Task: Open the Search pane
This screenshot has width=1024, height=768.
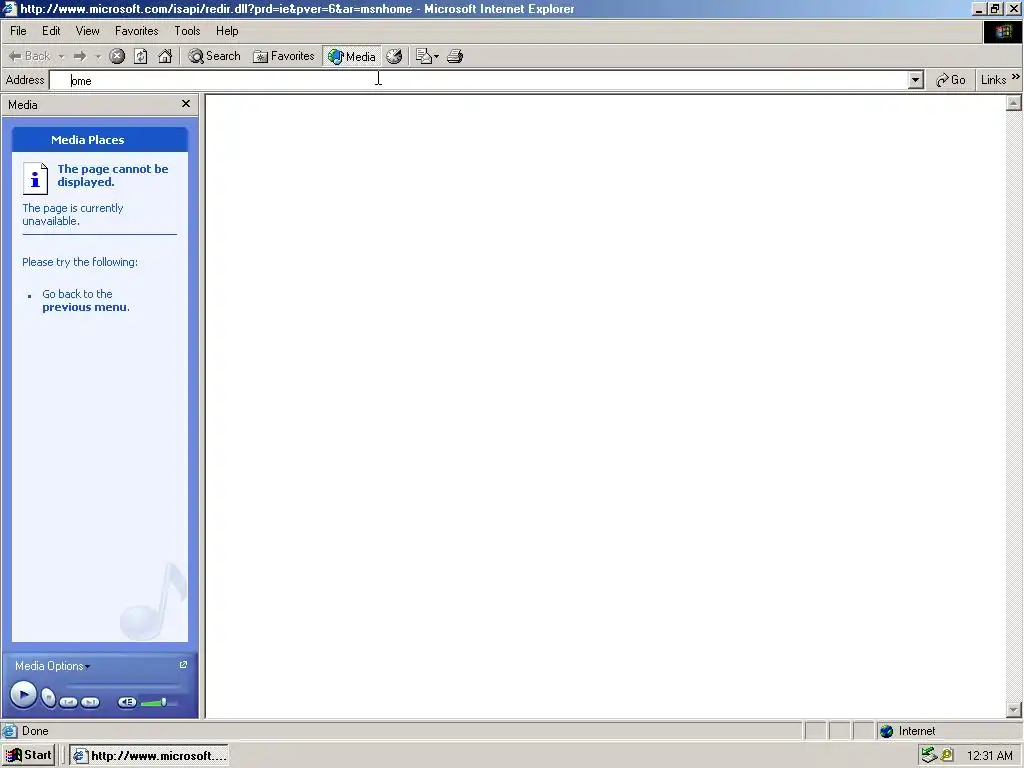Action: (215, 56)
